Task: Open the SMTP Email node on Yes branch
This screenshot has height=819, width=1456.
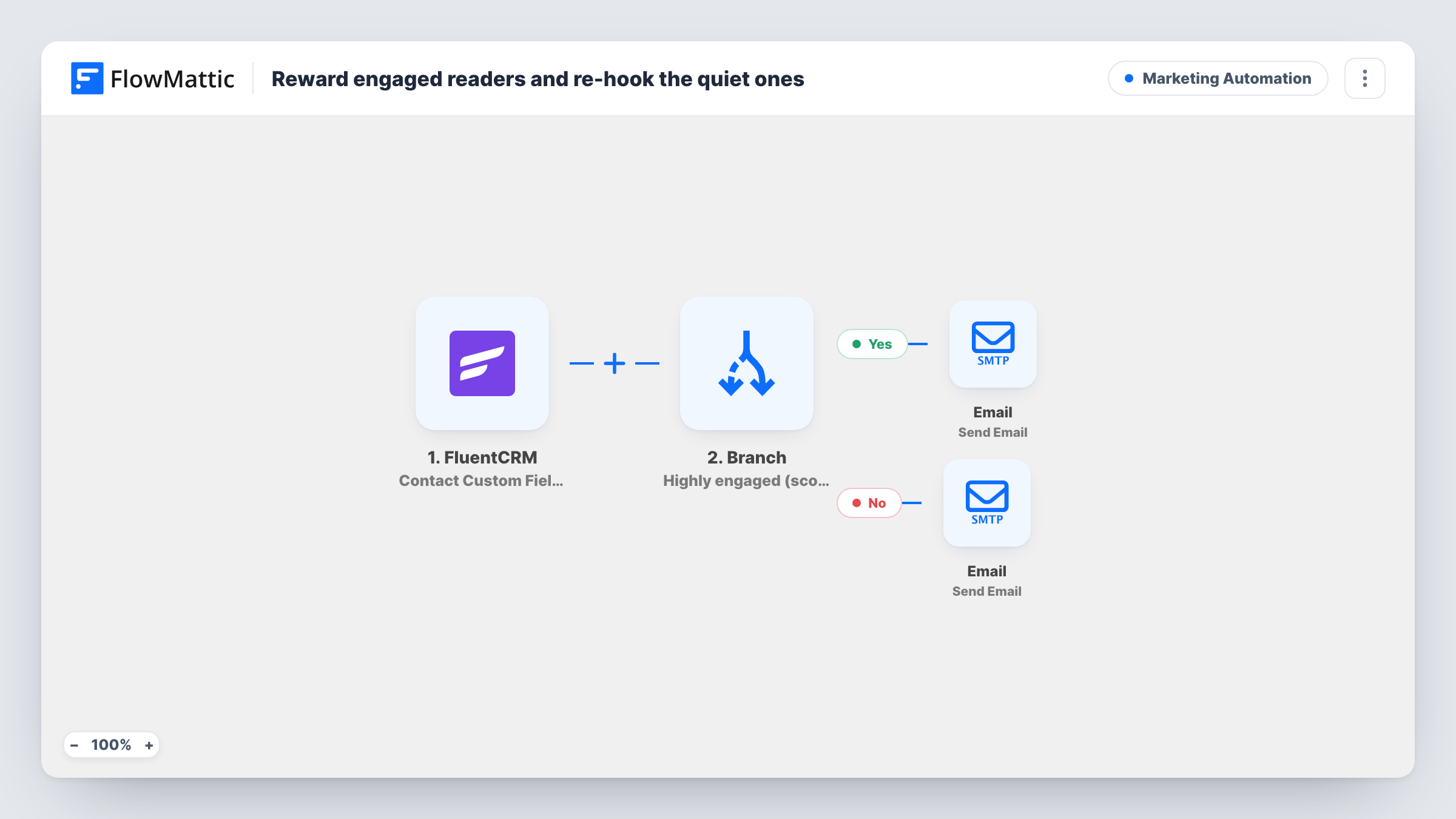Action: pyautogui.click(x=993, y=344)
